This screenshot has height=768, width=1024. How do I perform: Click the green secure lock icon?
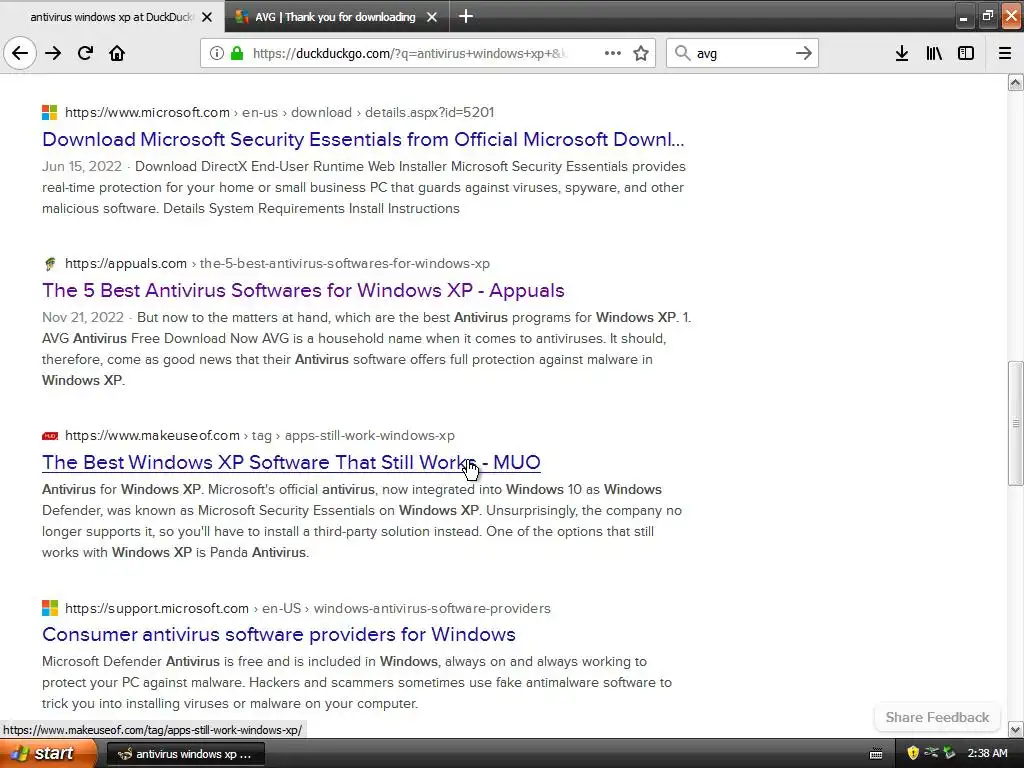coord(237,53)
